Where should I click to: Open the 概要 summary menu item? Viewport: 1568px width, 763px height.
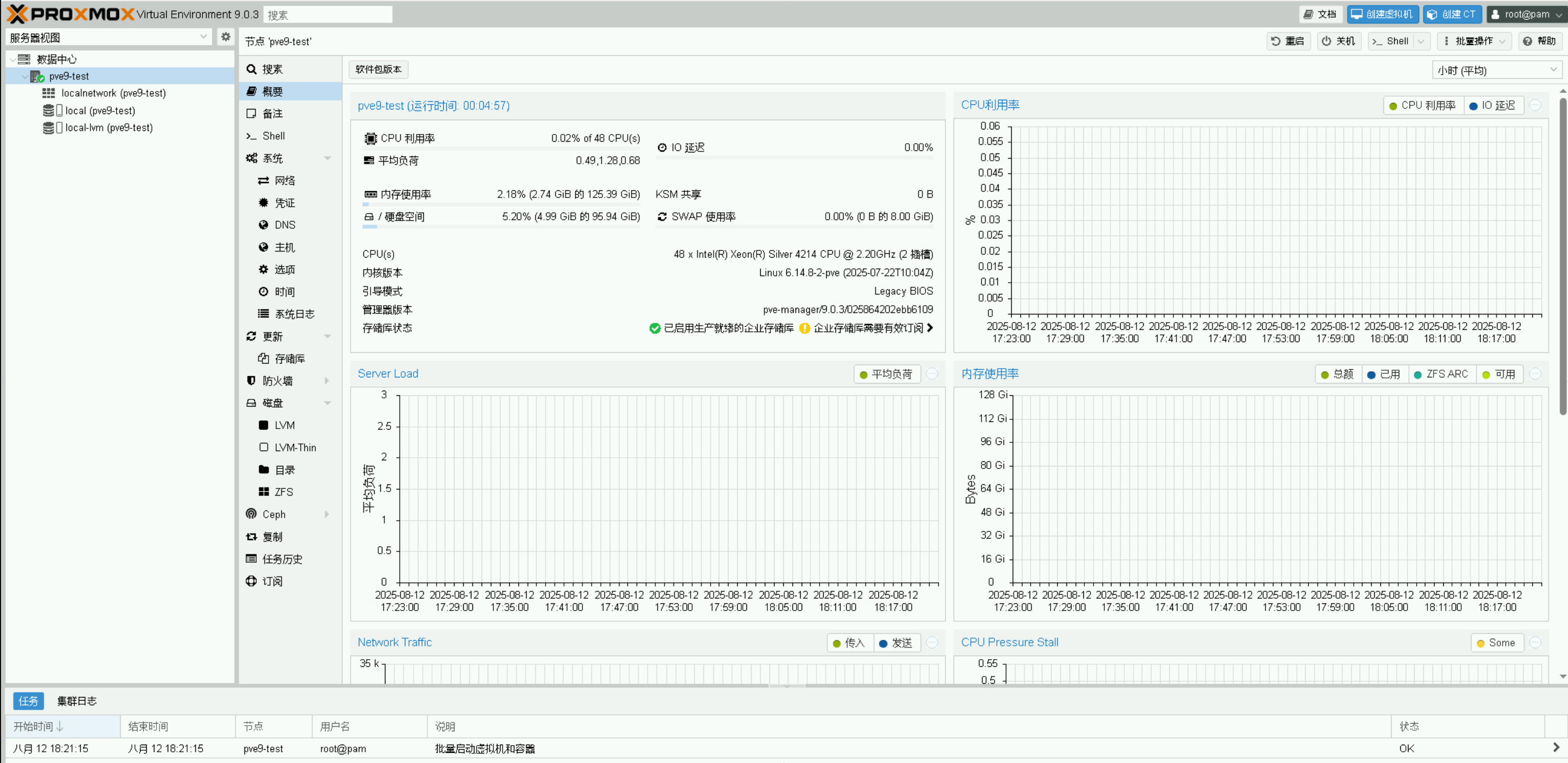point(290,92)
